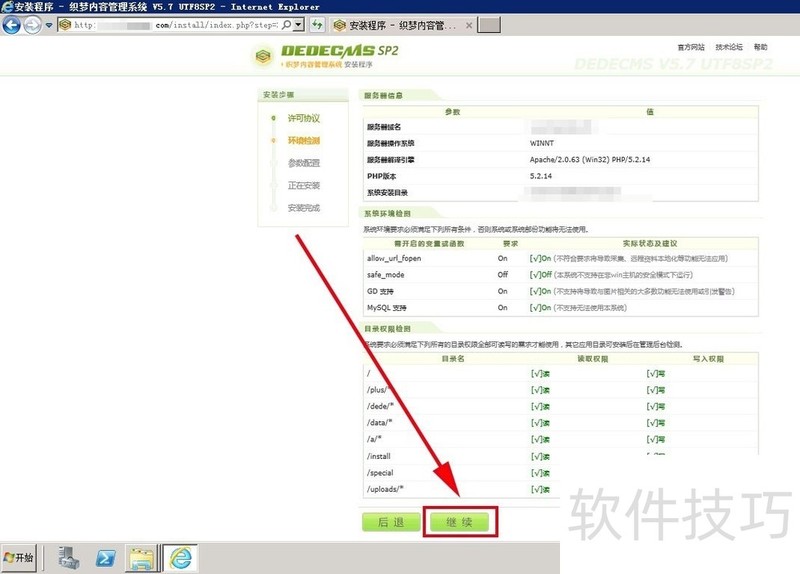Click the MySQL 支持 row label
The image size is (800, 574).
pos(387,308)
